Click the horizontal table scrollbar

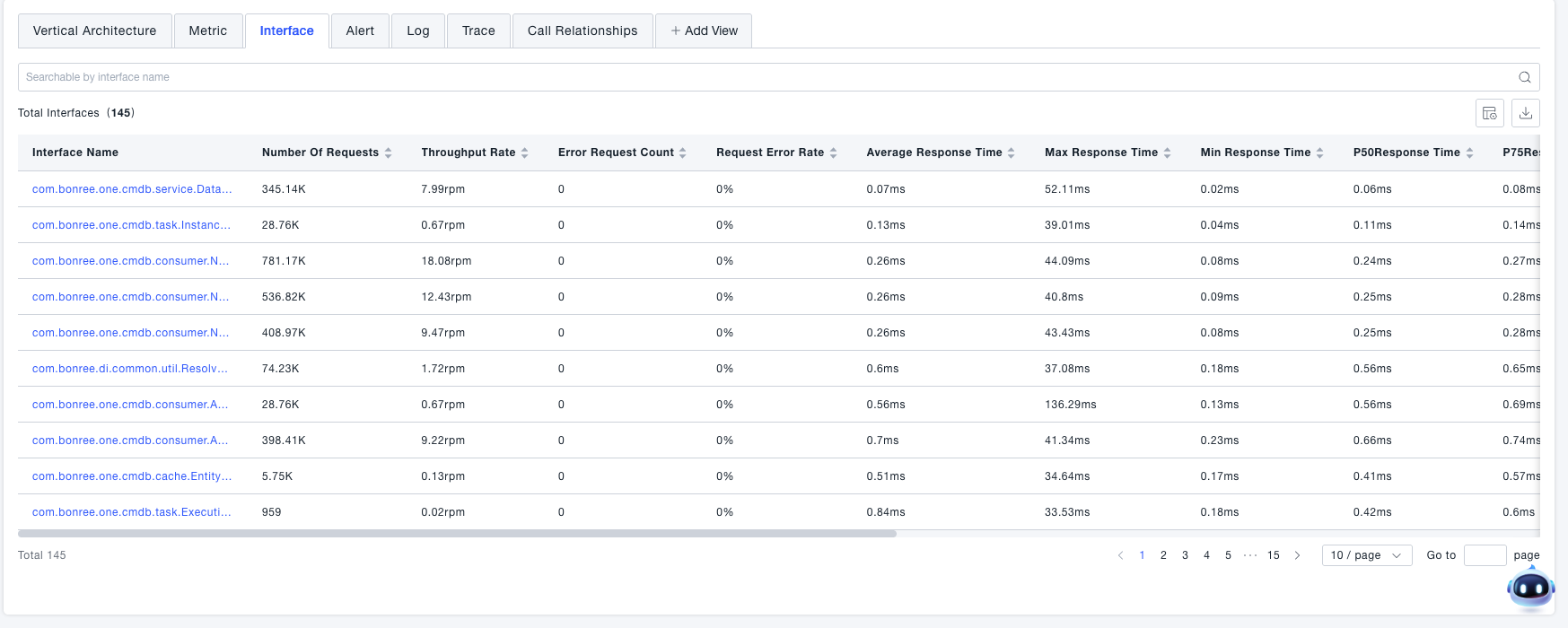click(x=457, y=534)
